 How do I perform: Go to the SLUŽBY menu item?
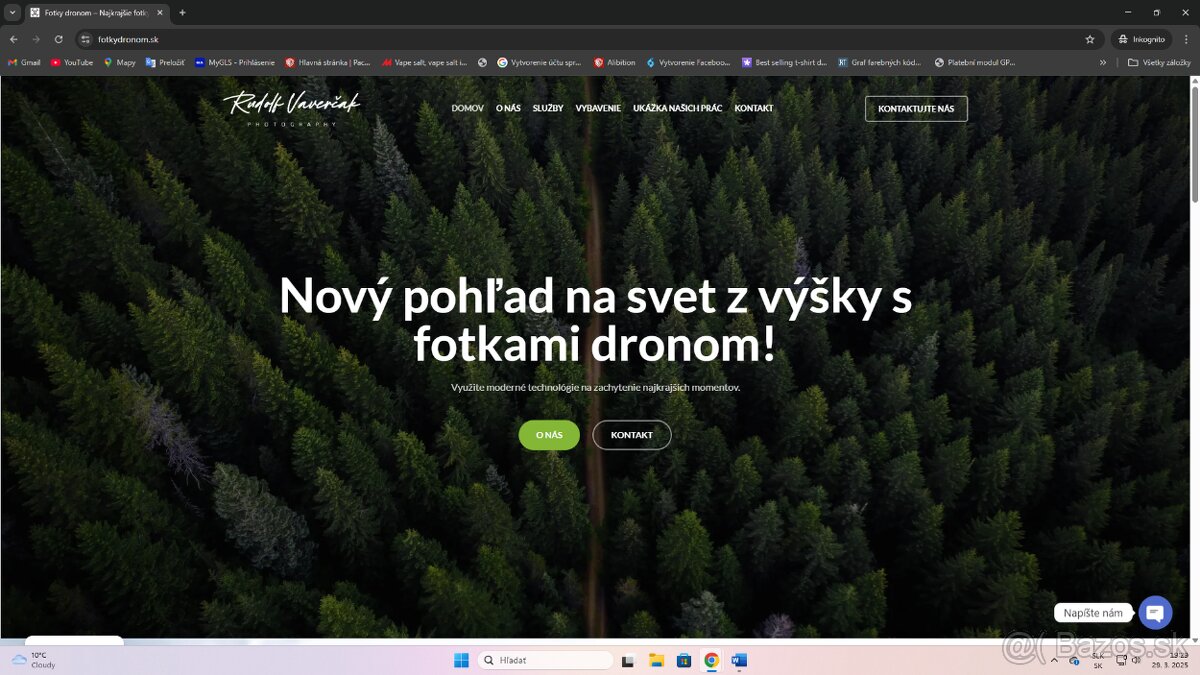548,108
